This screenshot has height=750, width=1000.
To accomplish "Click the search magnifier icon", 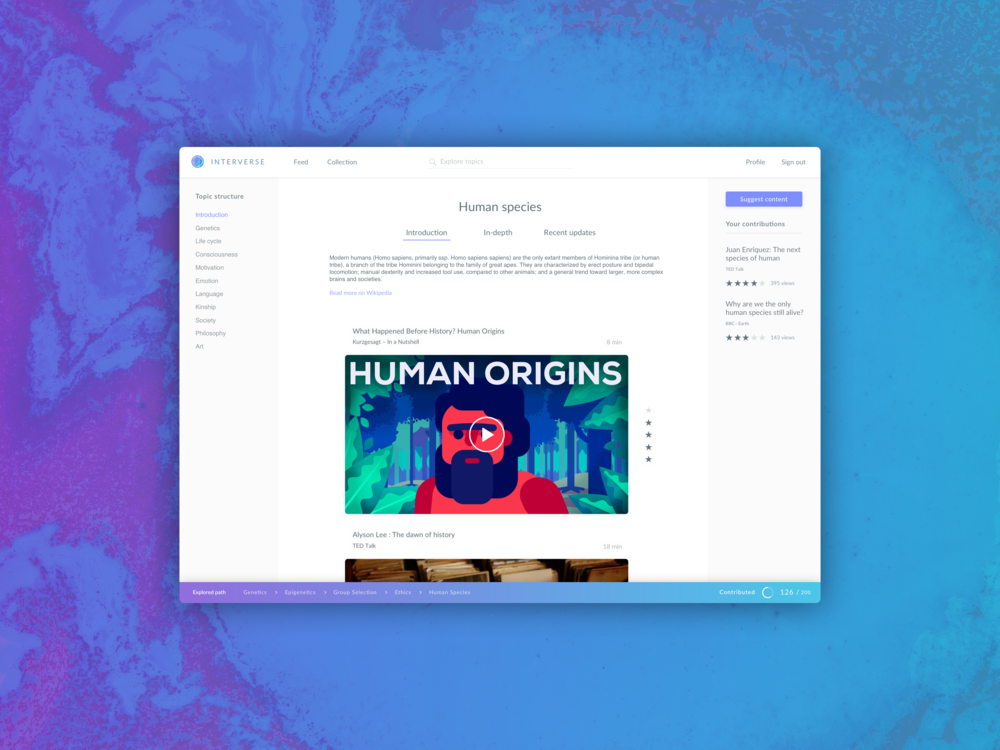I will click(x=432, y=162).
